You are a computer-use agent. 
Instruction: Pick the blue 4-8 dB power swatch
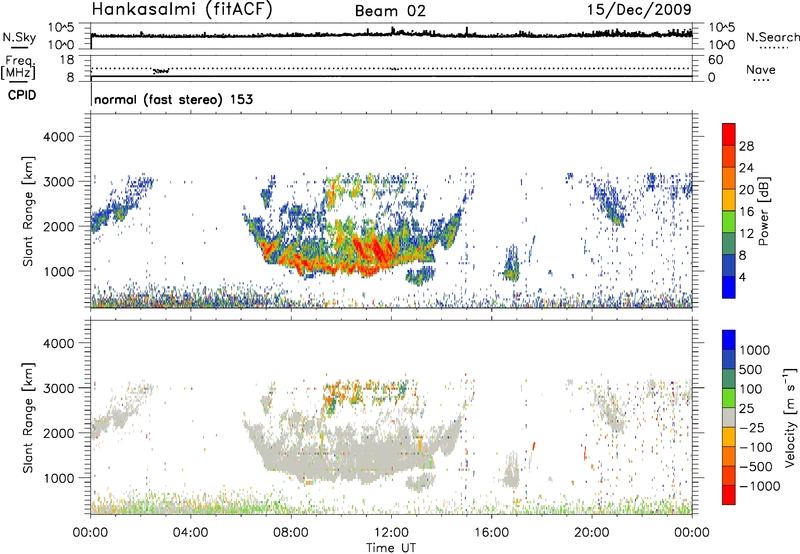[729, 266]
